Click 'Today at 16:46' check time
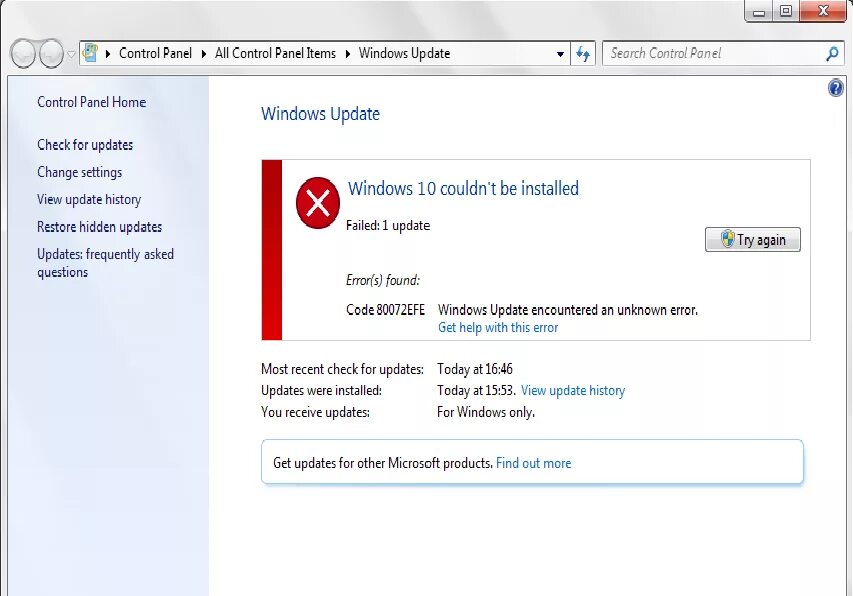Screen dimensions: 853x596 (474, 369)
